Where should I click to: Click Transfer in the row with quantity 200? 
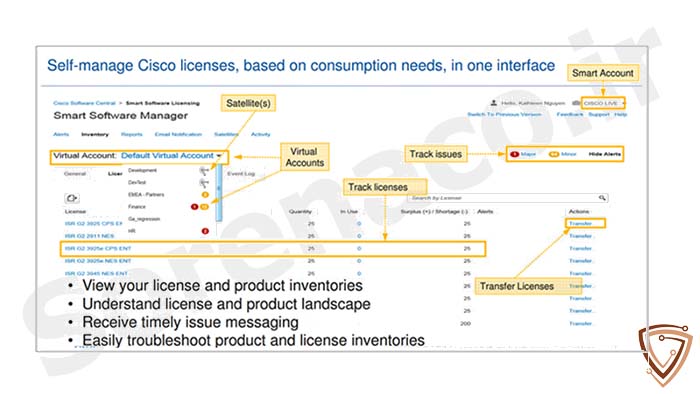[x=580, y=323]
